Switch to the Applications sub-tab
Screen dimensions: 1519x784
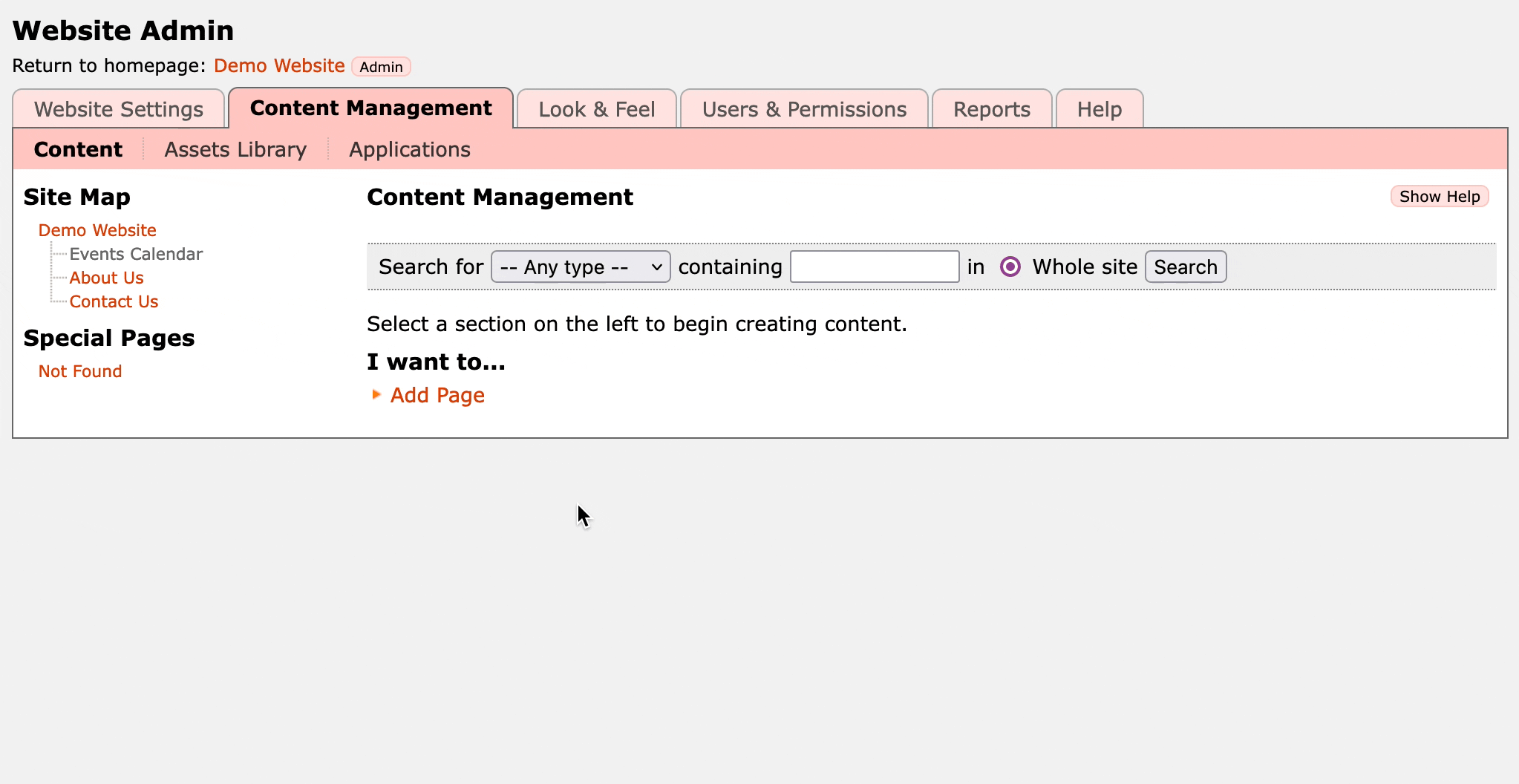point(409,149)
